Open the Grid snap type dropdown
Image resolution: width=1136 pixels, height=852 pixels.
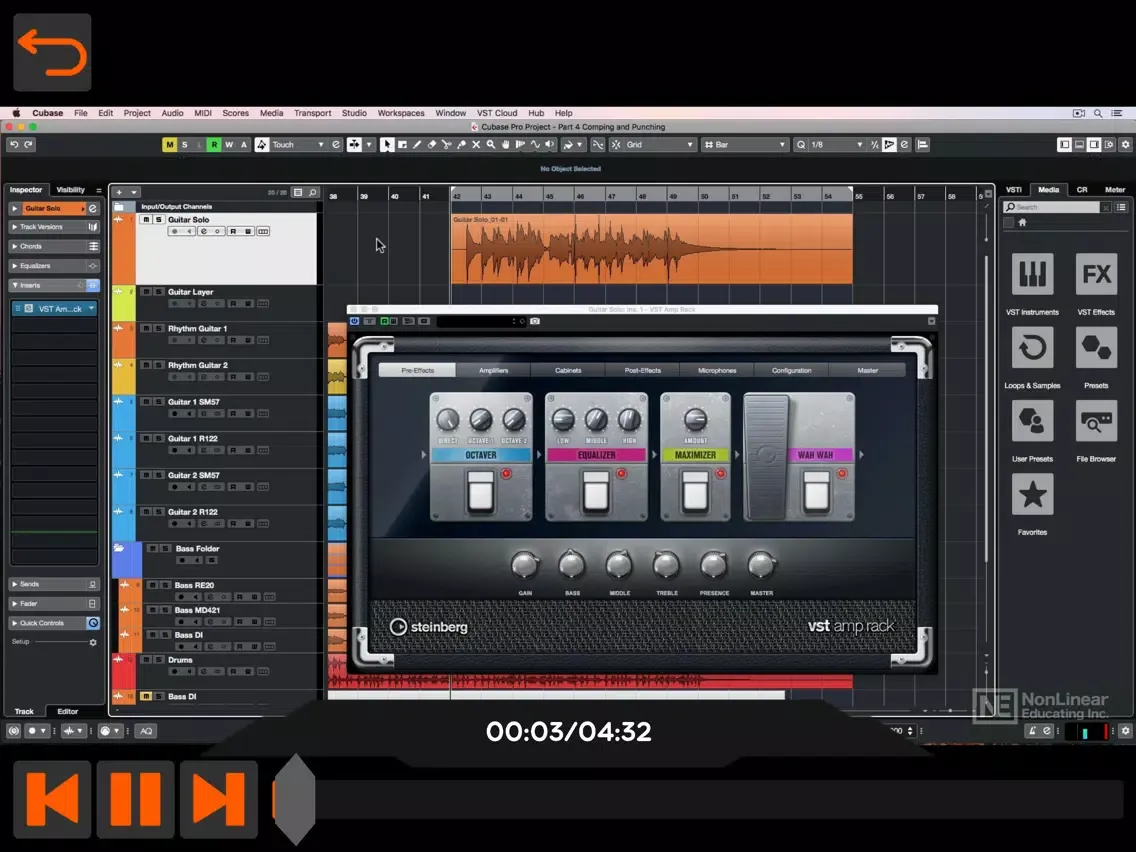tap(659, 145)
